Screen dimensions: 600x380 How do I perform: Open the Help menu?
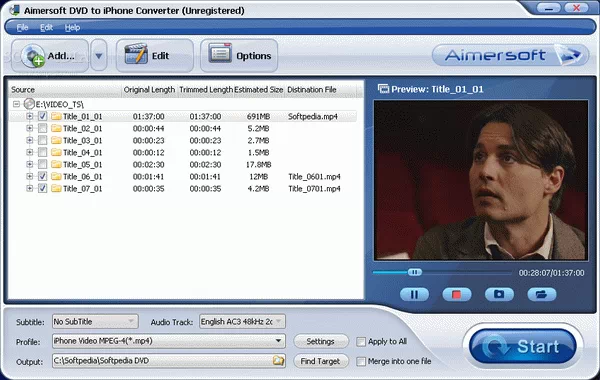tap(72, 28)
